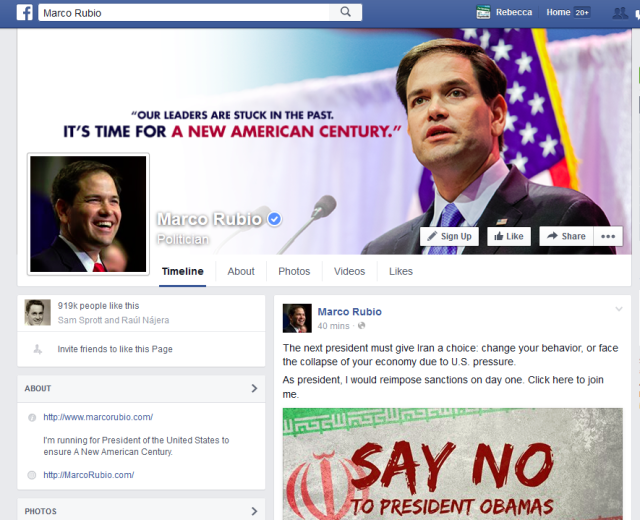This screenshot has height=520, width=640.
Task: Click the invite friends person icon
Action: pyautogui.click(x=38, y=349)
